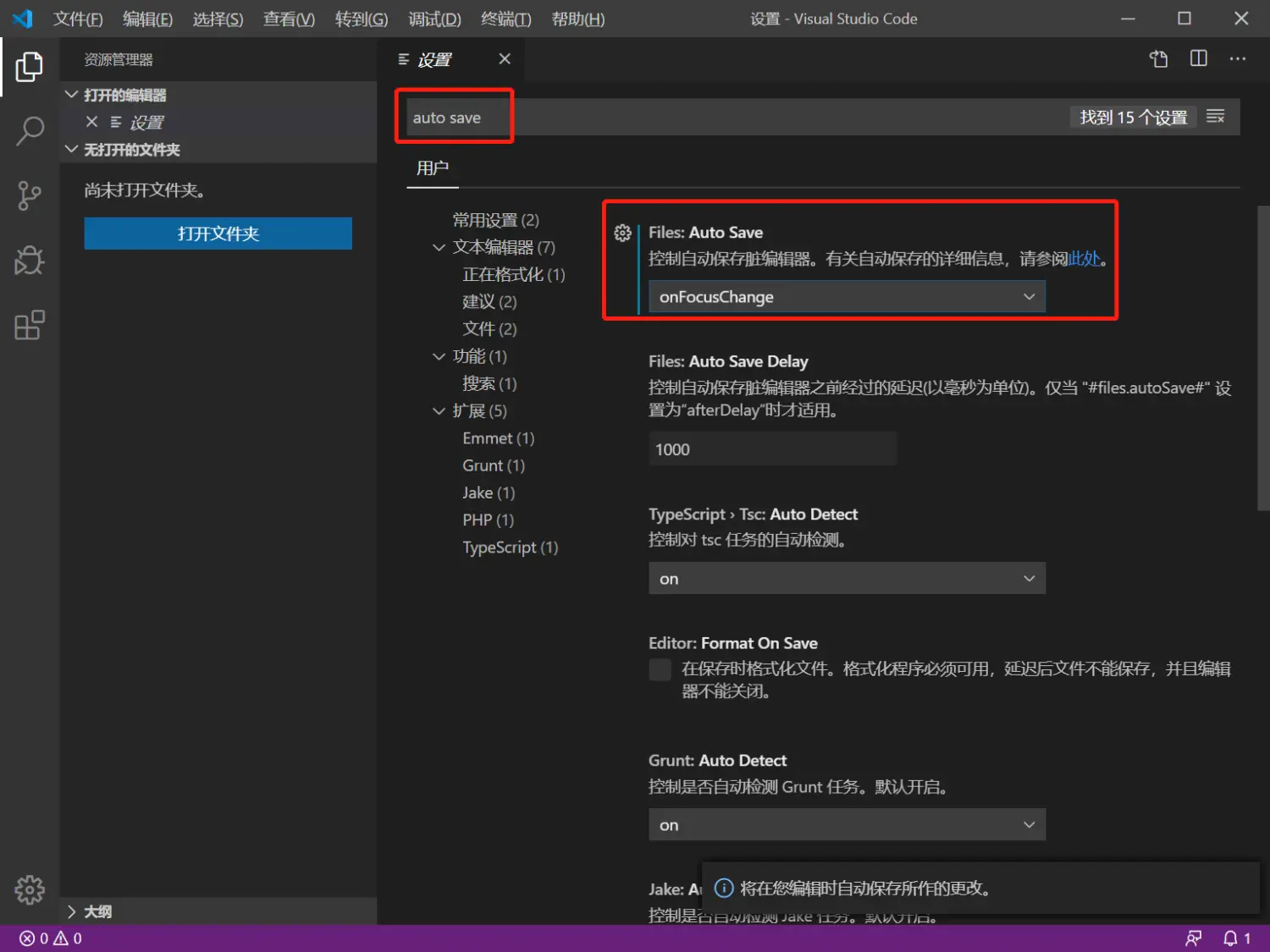
Task: Open the 选择(S) menu
Action: pyautogui.click(x=218, y=19)
